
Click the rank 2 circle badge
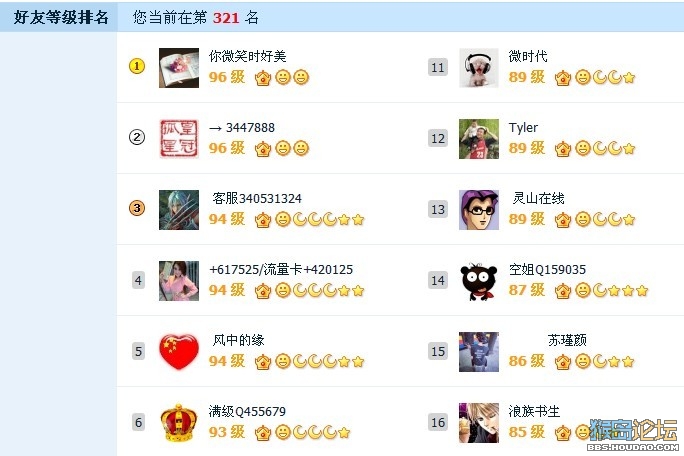click(137, 137)
